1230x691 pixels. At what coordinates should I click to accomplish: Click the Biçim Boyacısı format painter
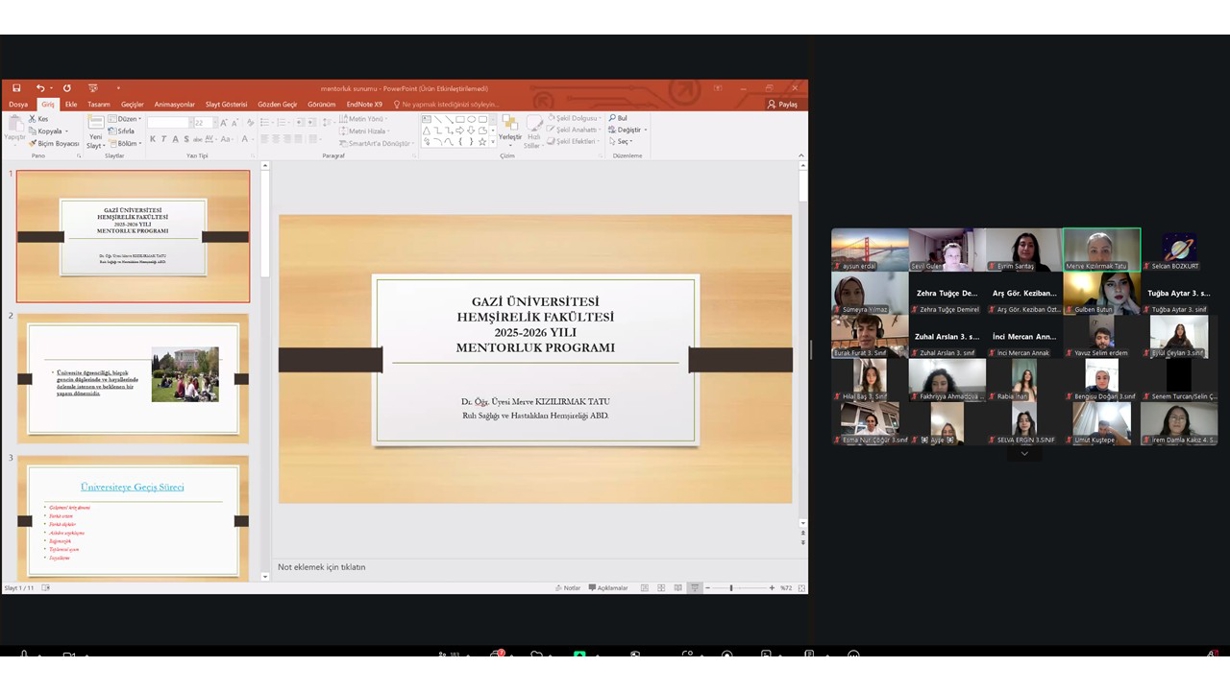(54, 143)
